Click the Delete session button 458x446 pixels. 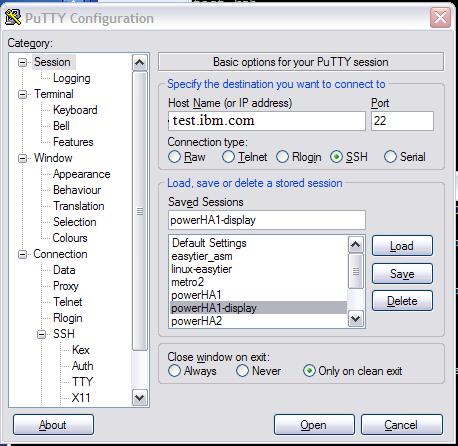402,301
